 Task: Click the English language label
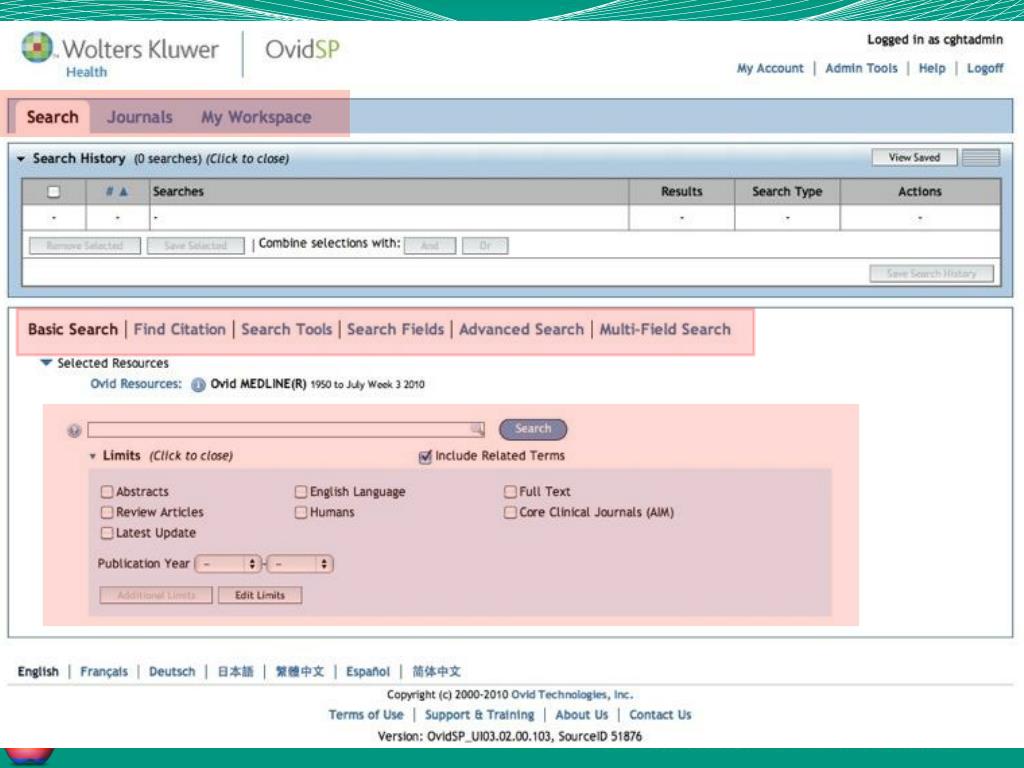point(38,672)
